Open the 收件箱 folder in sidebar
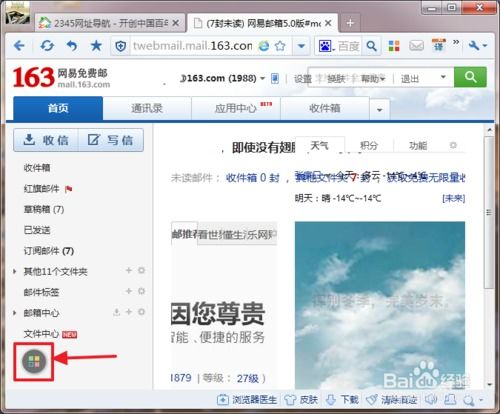The width and height of the screenshot is (500, 414). [x=37, y=168]
